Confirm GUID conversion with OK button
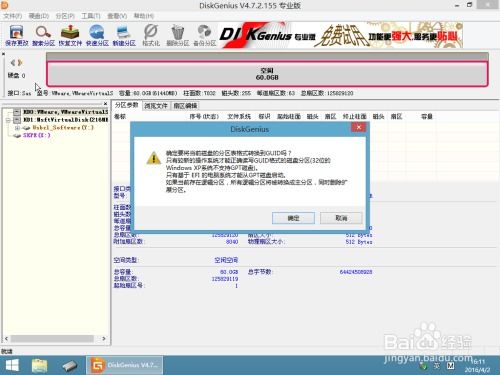The width and height of the screenshot is (500, 375). click(x=293, y=218)
